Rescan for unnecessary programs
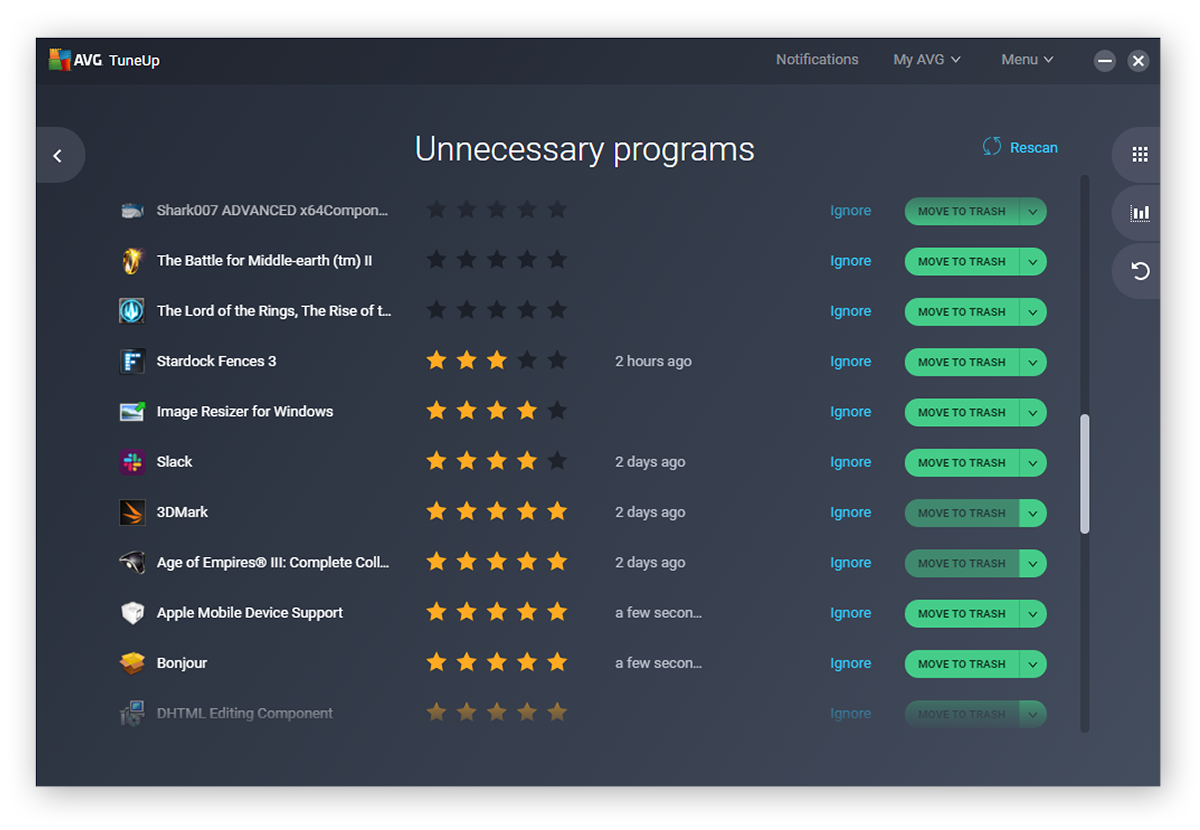Image resolution: width=1200 pixels, height=830 pixels. (1020, 147)
